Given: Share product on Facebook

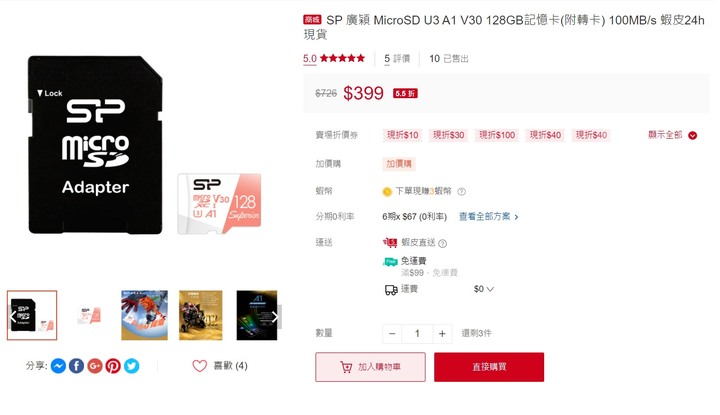Looking at the screenshot, I should pyautogui.click(x=77, y=366).
